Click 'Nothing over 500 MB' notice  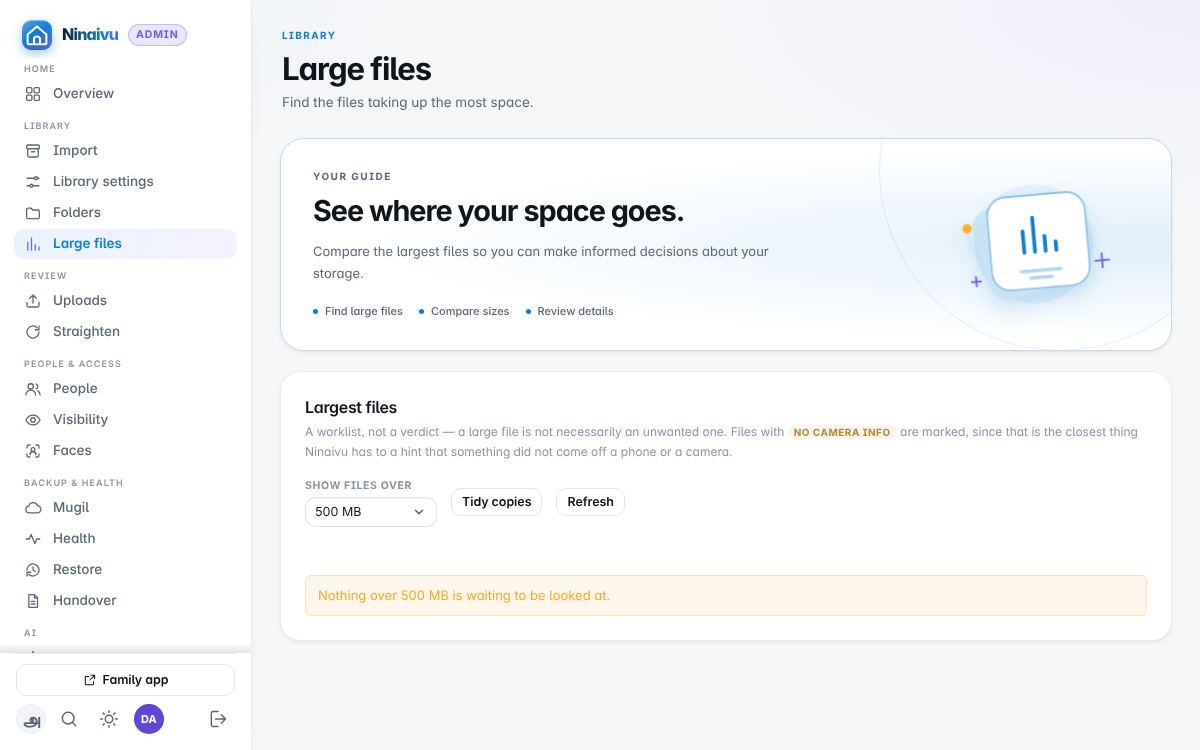[x=726, y=596]
